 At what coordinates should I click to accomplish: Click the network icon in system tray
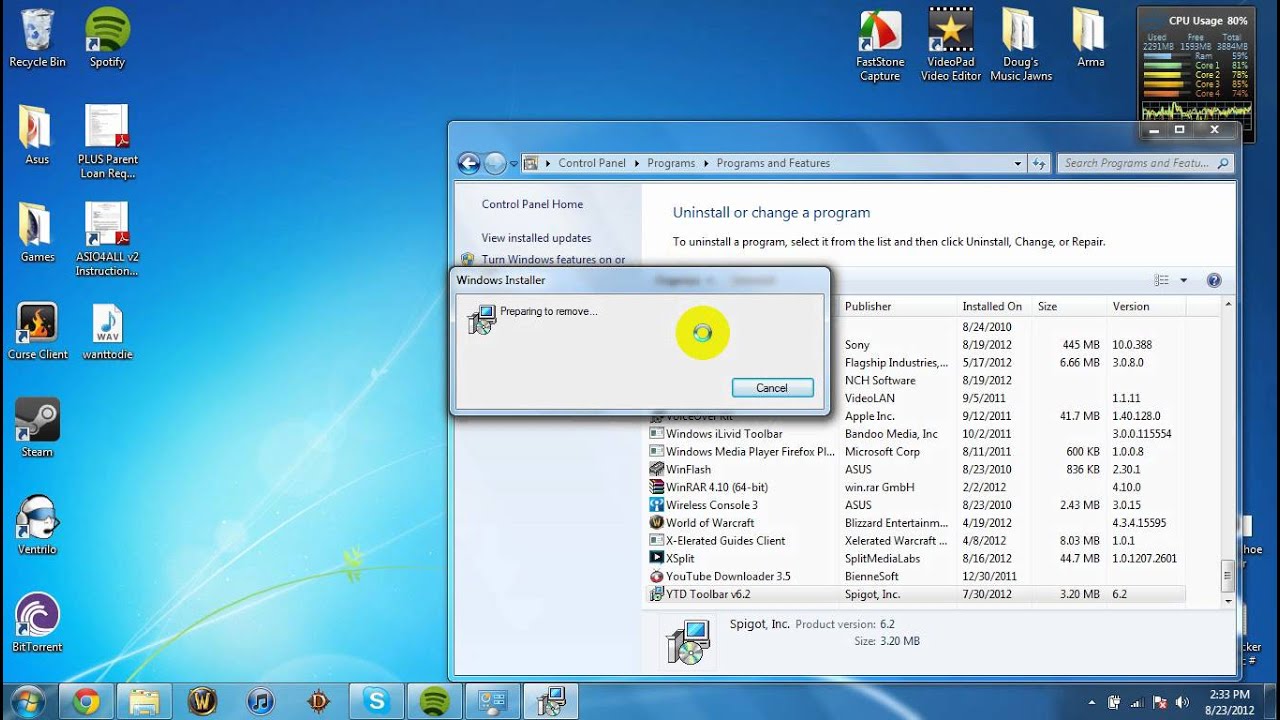pos(1139,702)
